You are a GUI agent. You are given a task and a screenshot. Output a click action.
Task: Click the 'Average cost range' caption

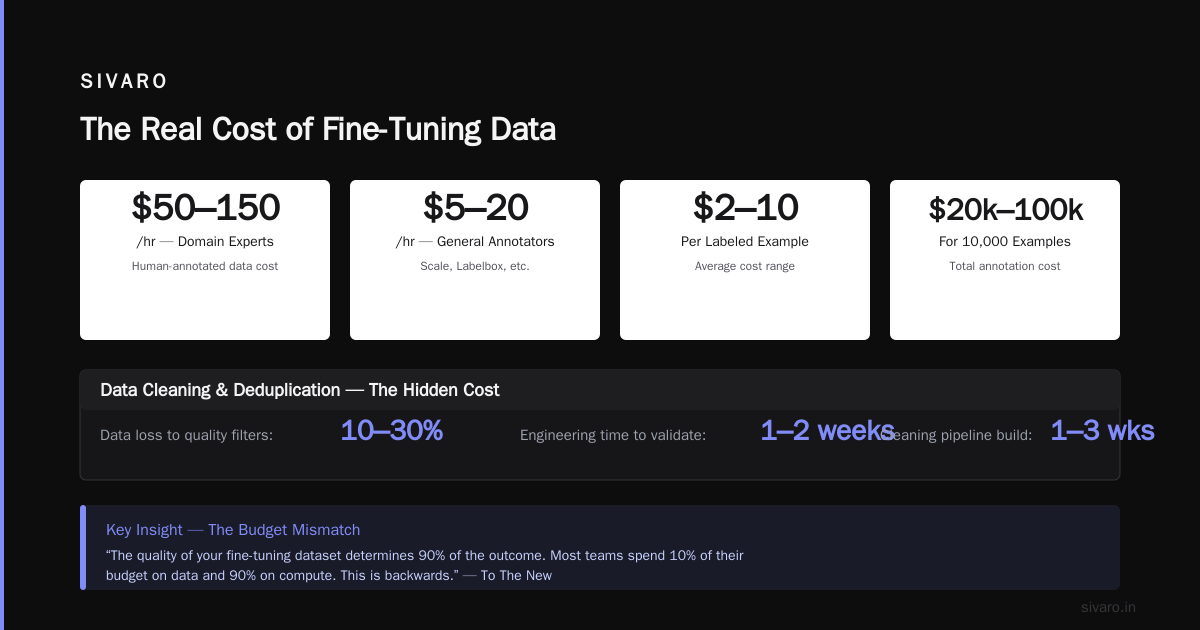(745, 266)
